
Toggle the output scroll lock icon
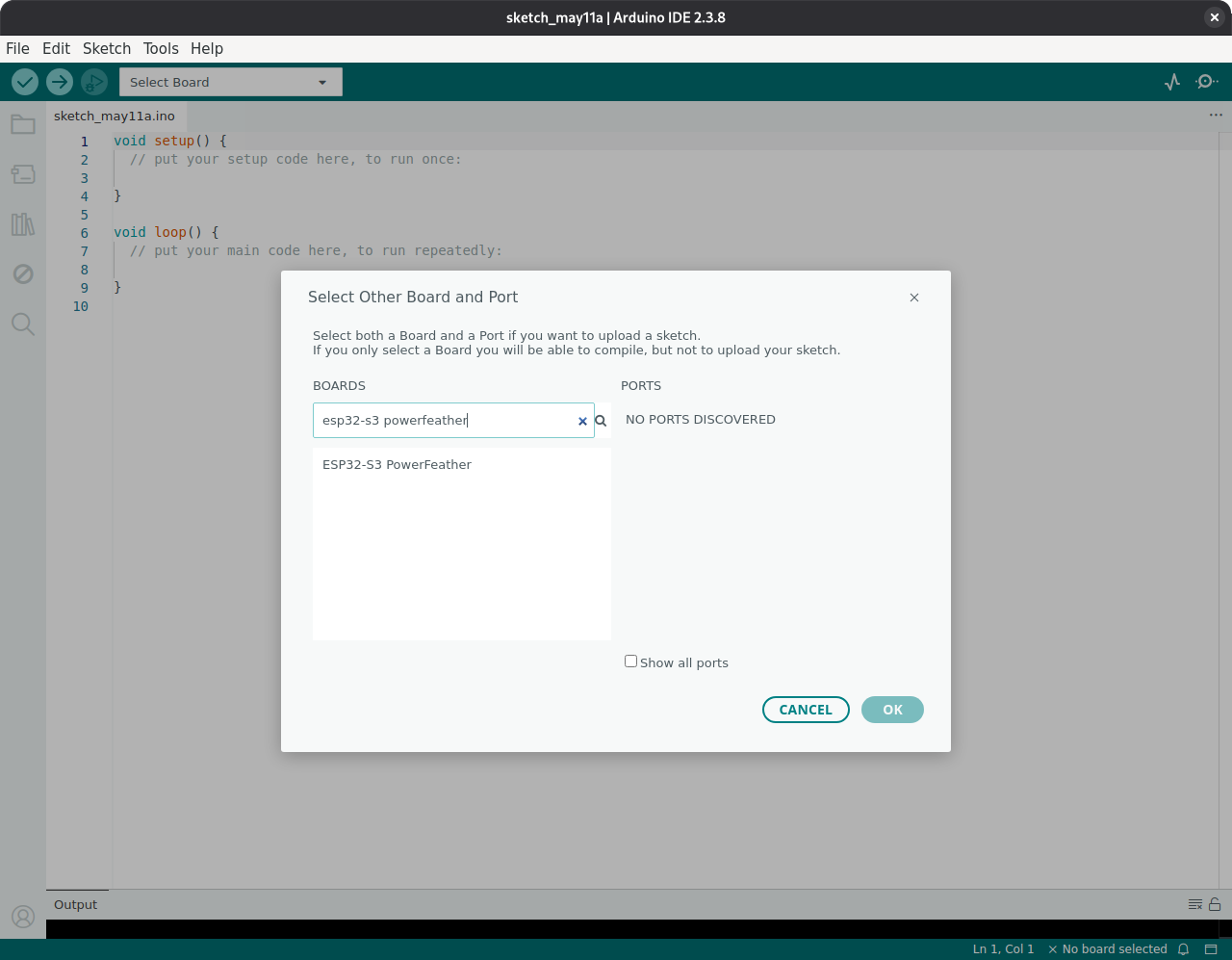(x=1215, y=904)
